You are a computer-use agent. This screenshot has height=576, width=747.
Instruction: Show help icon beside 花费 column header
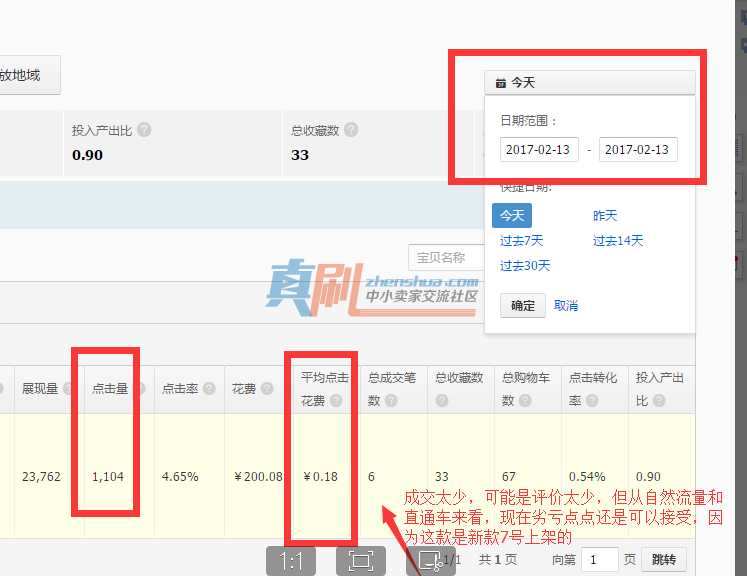267,389
